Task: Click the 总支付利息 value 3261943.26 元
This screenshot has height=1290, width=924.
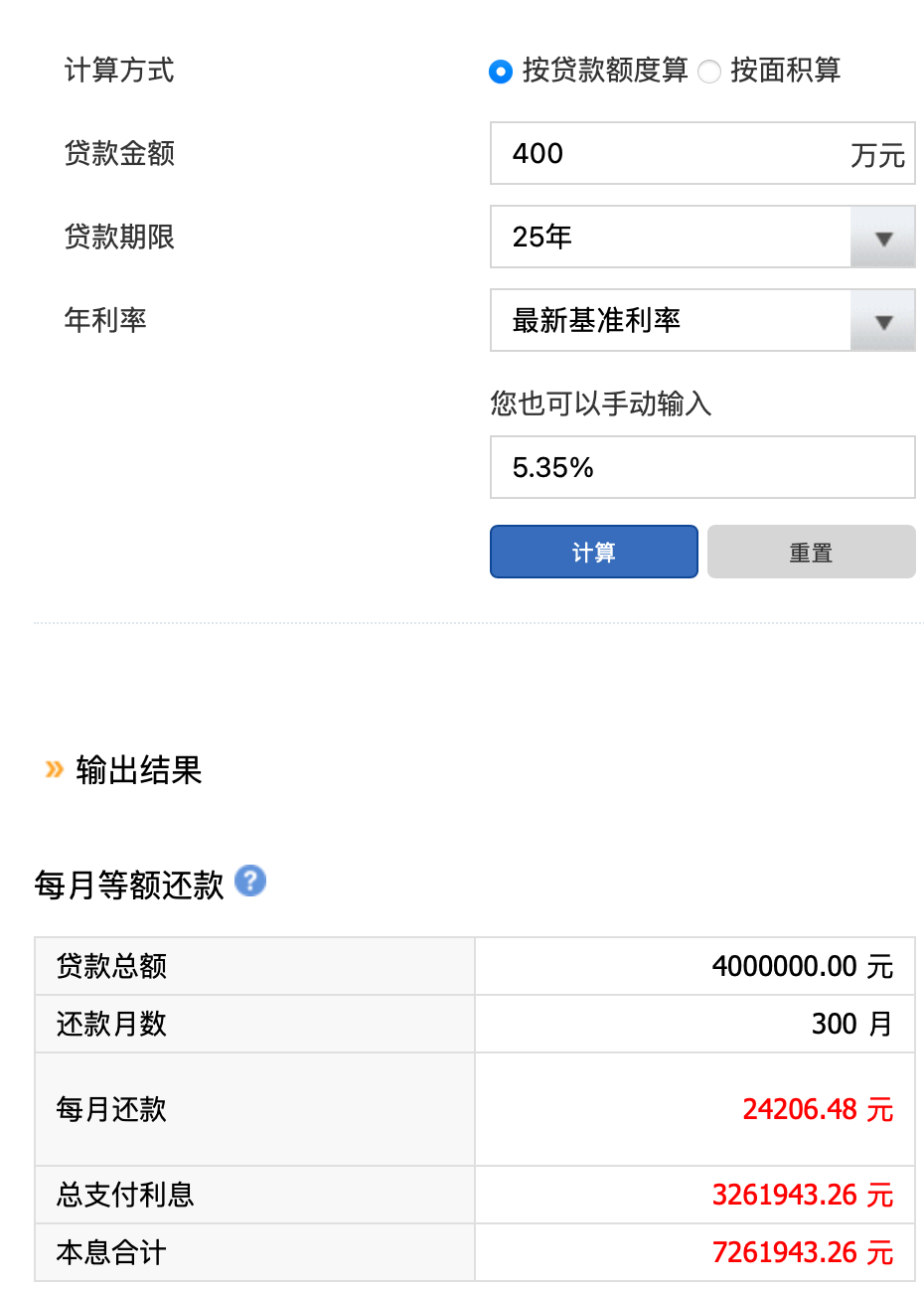Action: [803, 1195]
